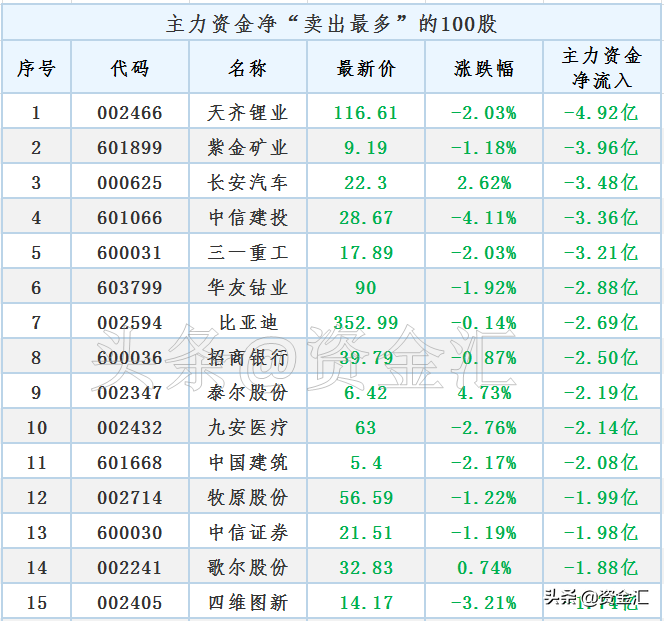Click net inflow value -3.48亿
Screen dimensions: 664x621
601,183
